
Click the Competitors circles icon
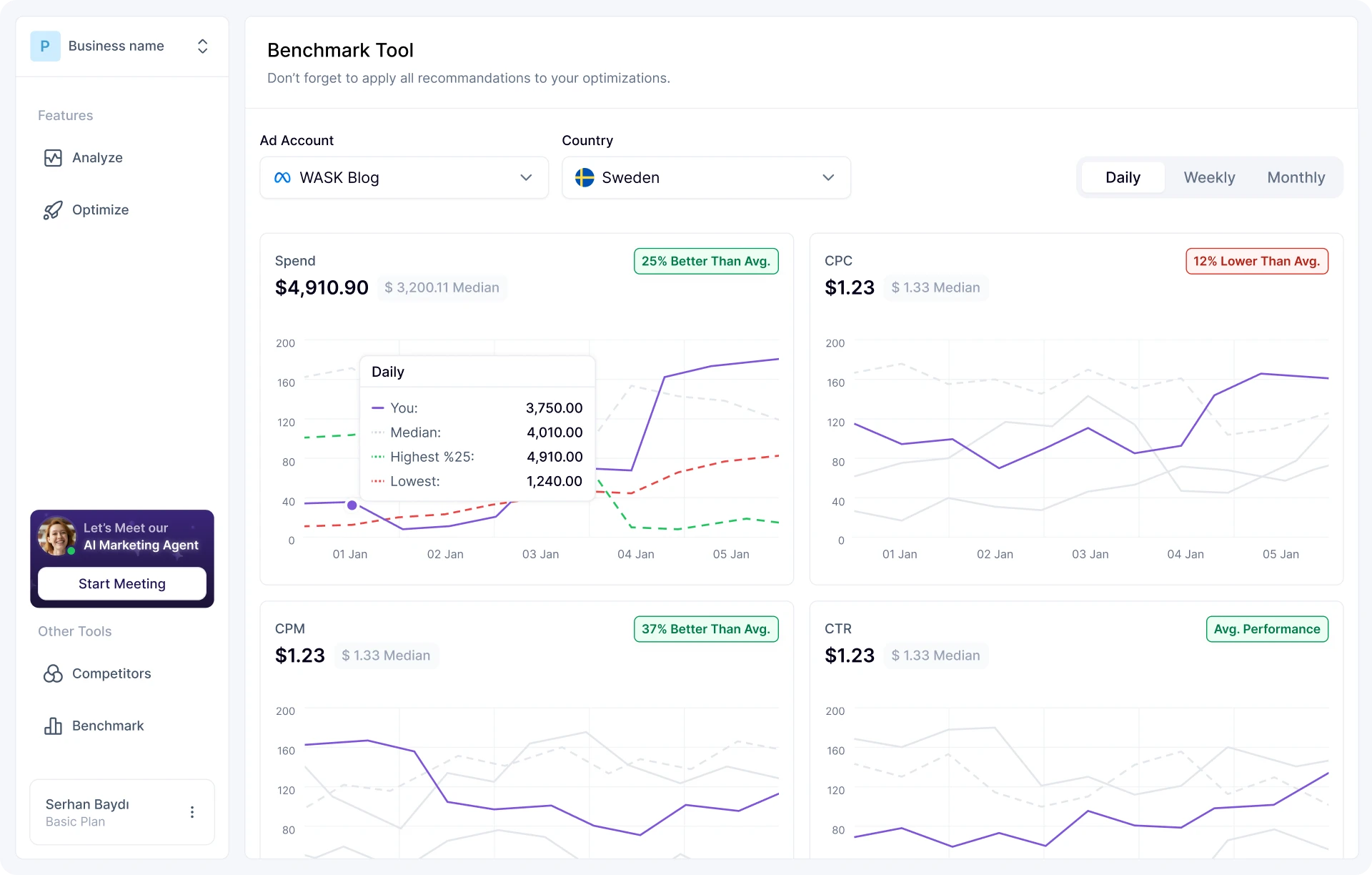click(53, 673)
